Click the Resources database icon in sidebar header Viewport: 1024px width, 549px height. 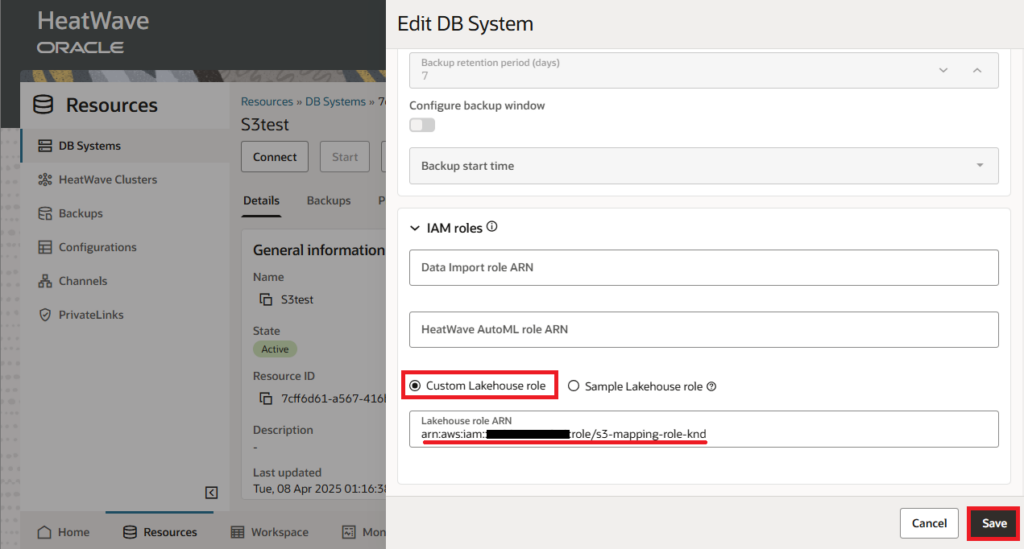[x=43, y=104]
